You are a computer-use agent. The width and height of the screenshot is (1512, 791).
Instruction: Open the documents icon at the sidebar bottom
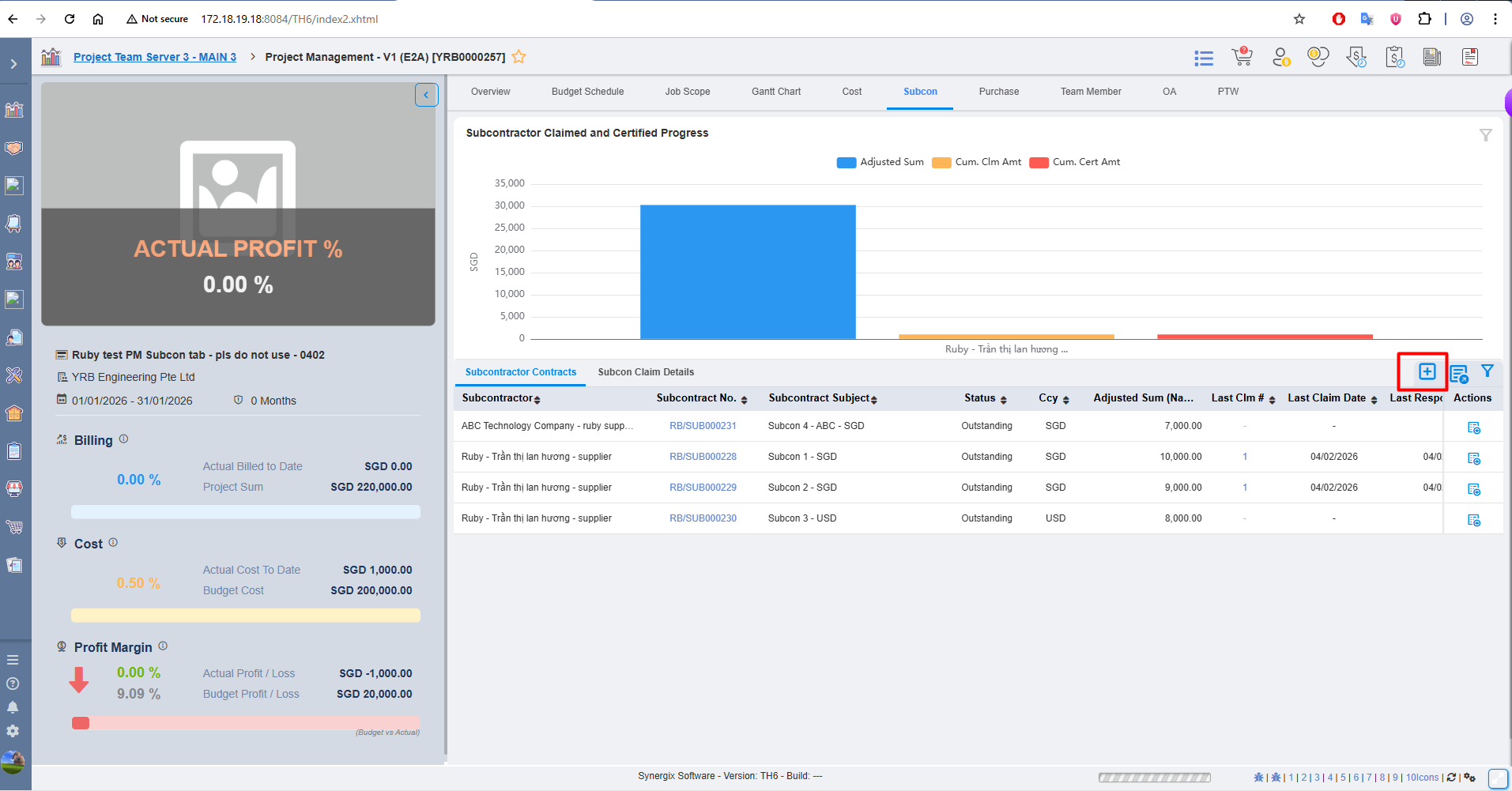(14, 565)
